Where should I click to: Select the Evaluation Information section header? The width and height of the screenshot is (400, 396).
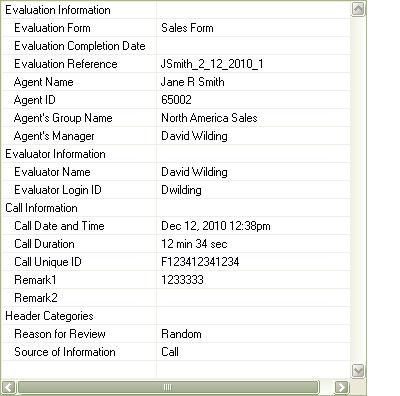coord(58,10)
